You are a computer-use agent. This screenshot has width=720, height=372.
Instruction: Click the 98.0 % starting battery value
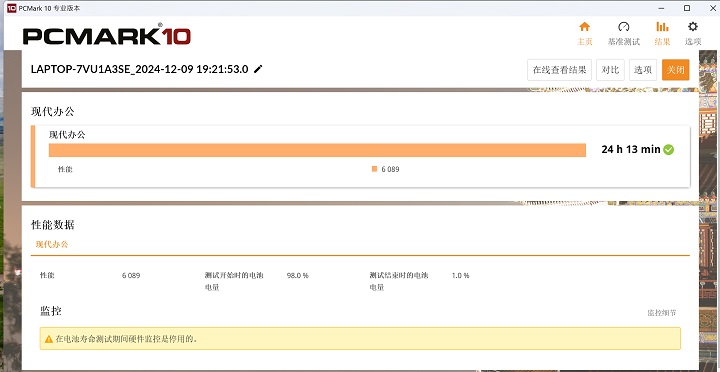(x=298, y=276)
